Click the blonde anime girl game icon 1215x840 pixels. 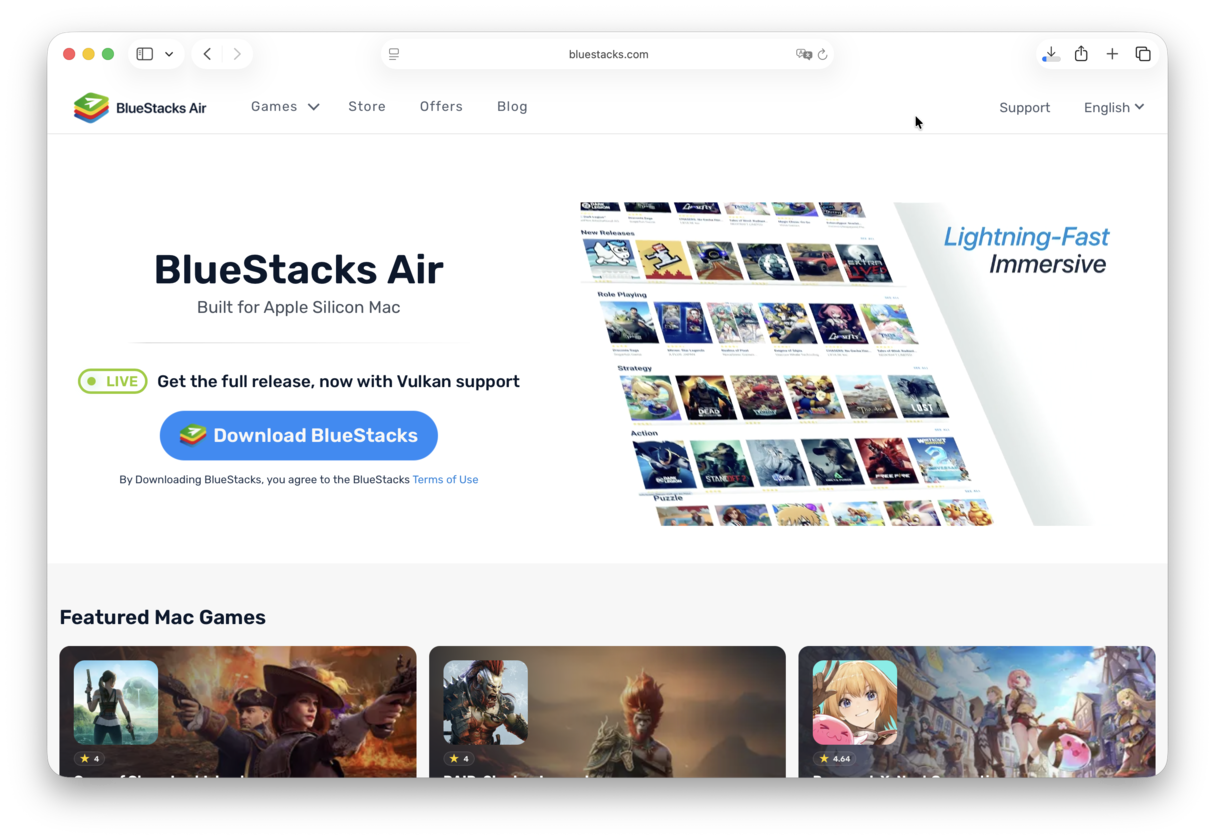pyautogui.click(x=855, y=702)
